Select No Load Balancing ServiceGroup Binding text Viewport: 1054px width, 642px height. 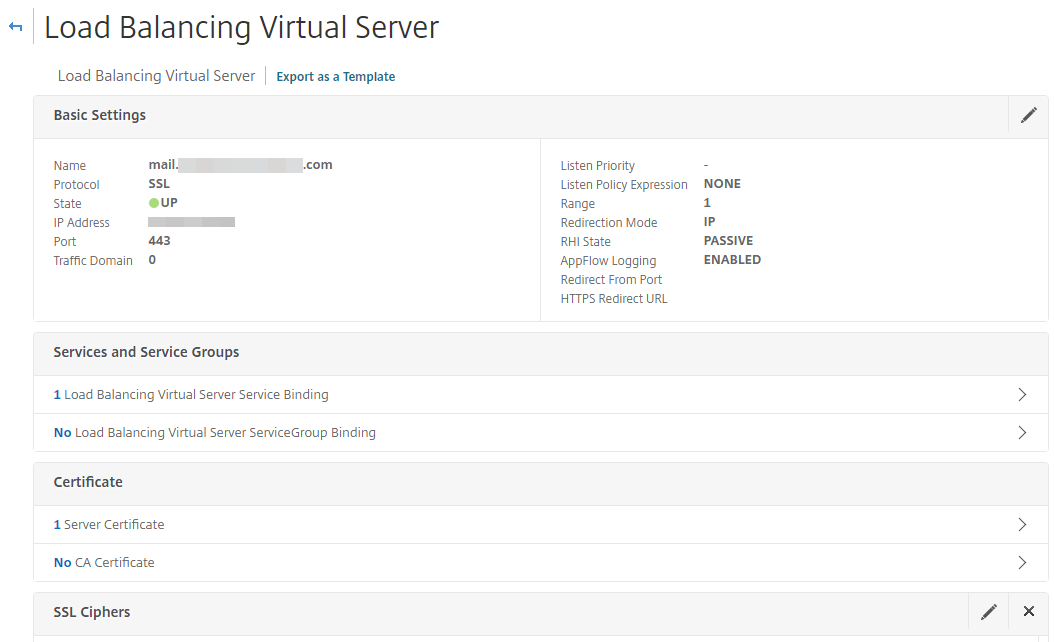coord(214,433)
